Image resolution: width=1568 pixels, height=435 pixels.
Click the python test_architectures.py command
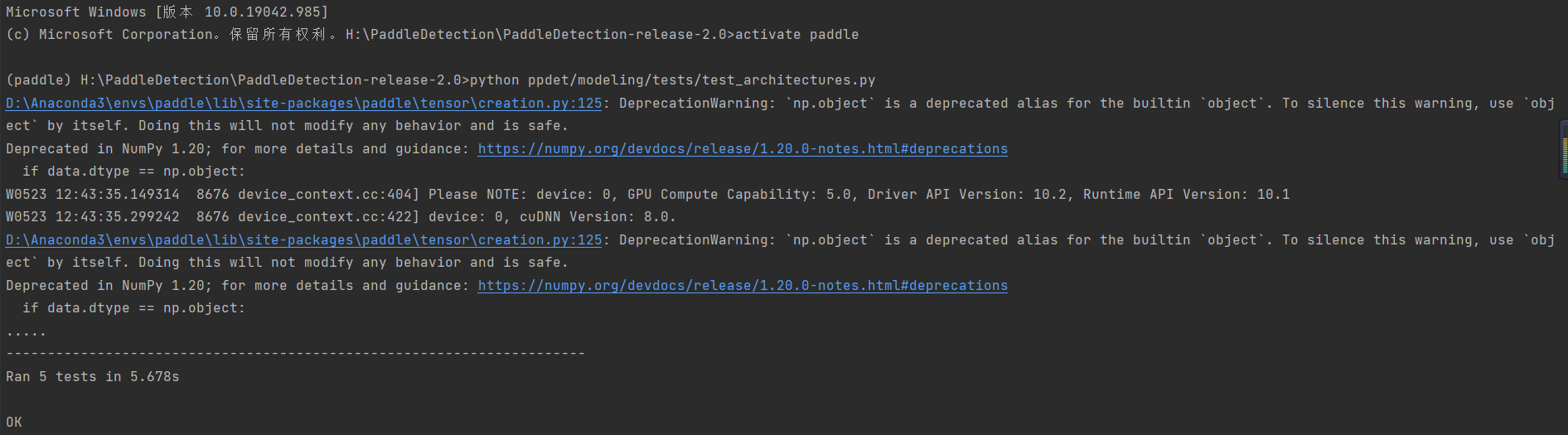click(x=672, y=80)
